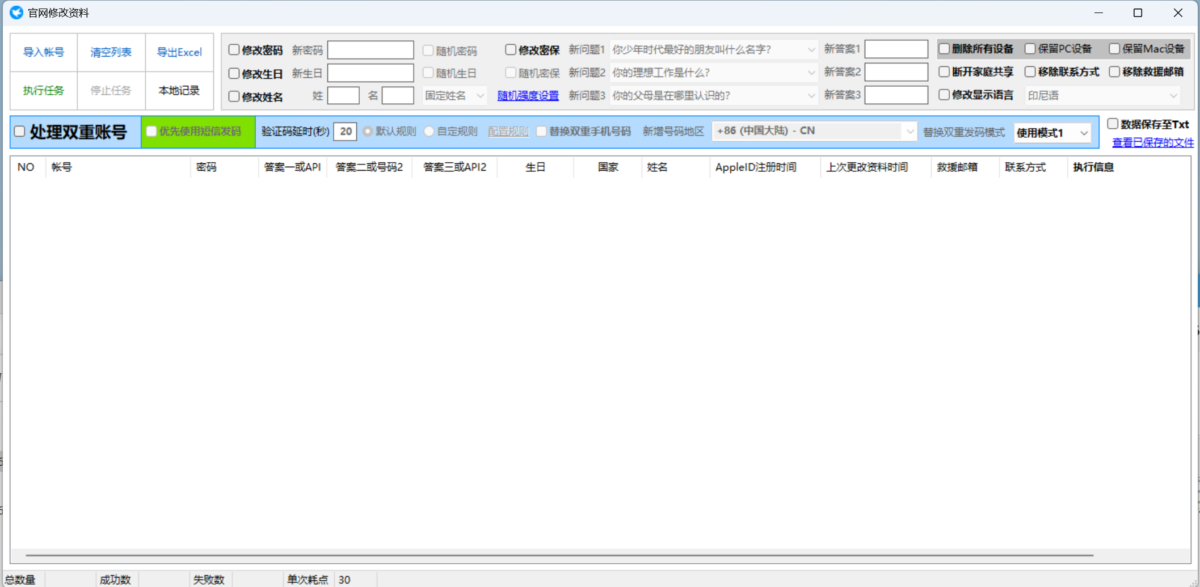
Task: Open the 随机强度设置 link
Action: point(528,96)
